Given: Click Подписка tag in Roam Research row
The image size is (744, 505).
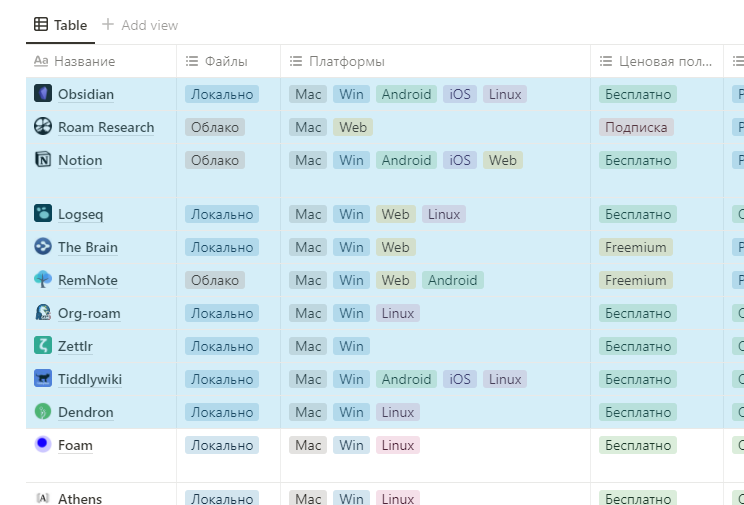Looking at the screenshot, I should [x=636, y=127].
